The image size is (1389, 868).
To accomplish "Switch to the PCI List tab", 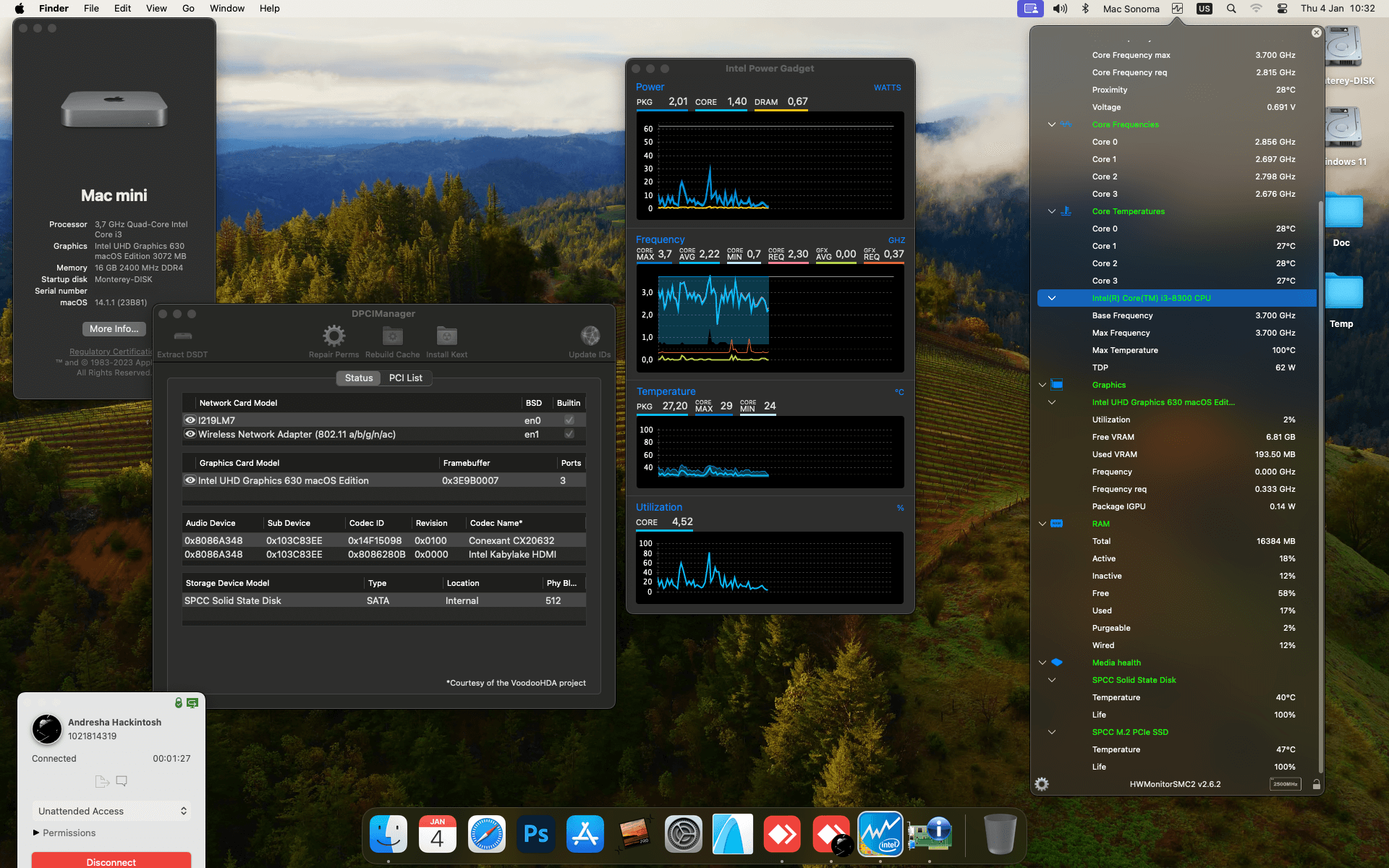I will (x=405, y=378).
